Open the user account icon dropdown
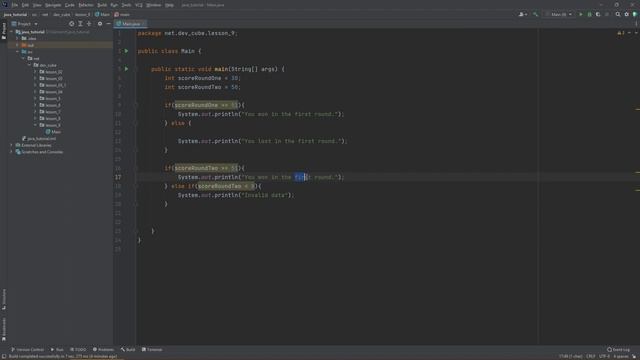The height and width of the screenshot is (360, 640). pos(522,14)
